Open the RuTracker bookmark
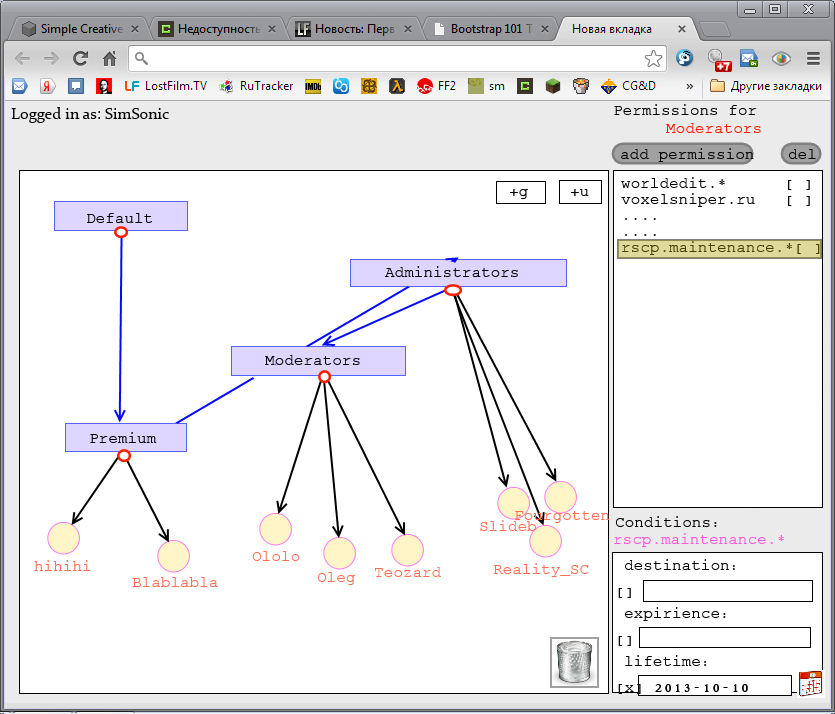This screenshot has height=714, width=835. [257, 86]
